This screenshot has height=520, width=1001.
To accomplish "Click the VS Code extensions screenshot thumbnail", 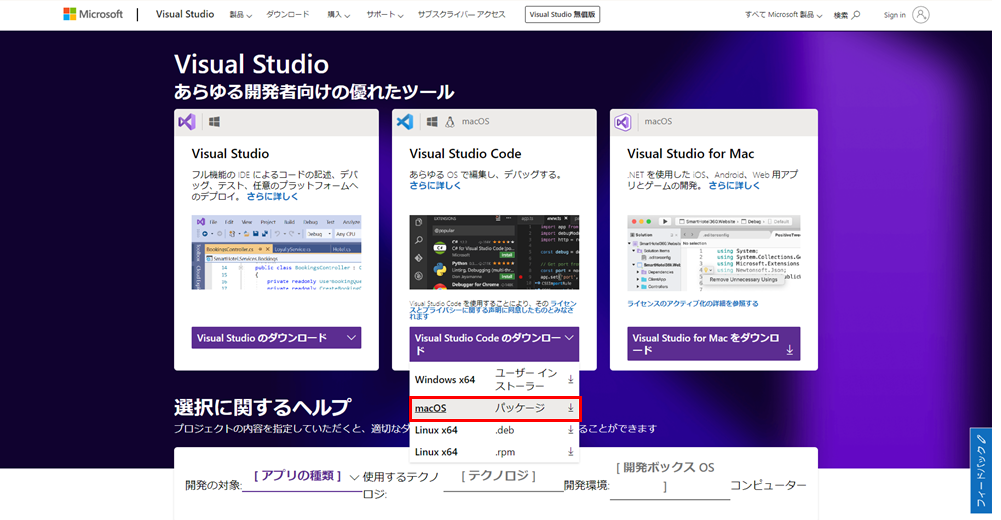I will (x=494, y=253).
